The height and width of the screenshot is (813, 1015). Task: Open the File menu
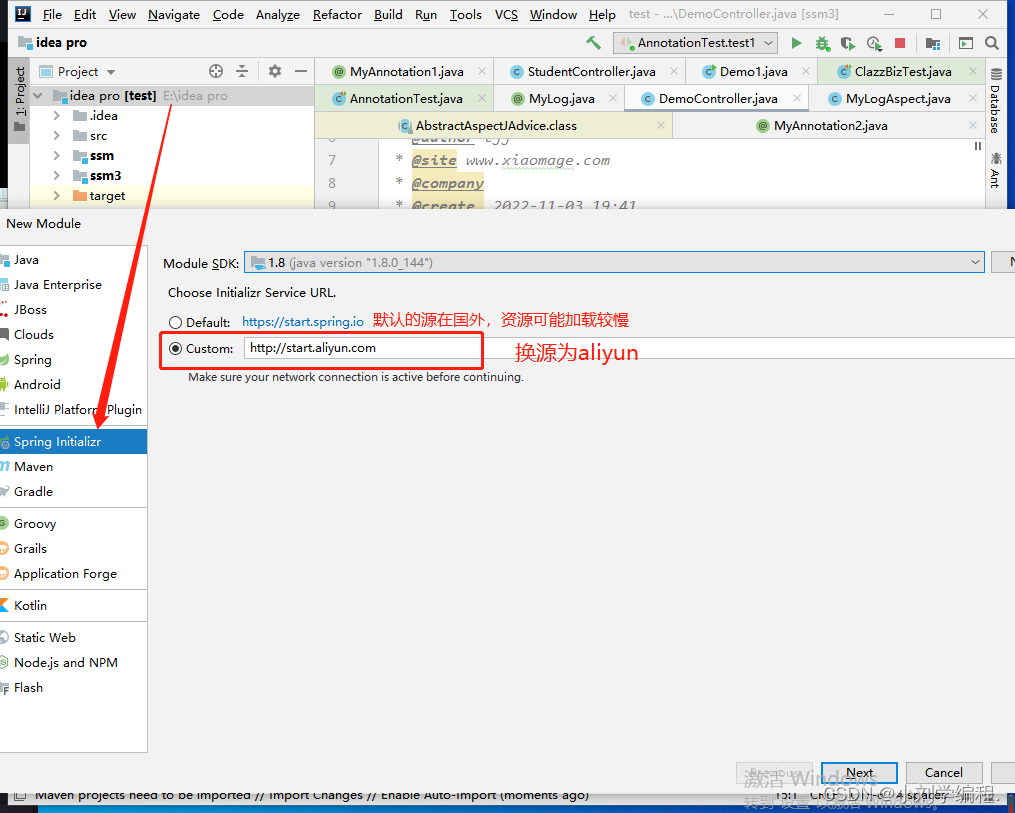coord(52,14)
